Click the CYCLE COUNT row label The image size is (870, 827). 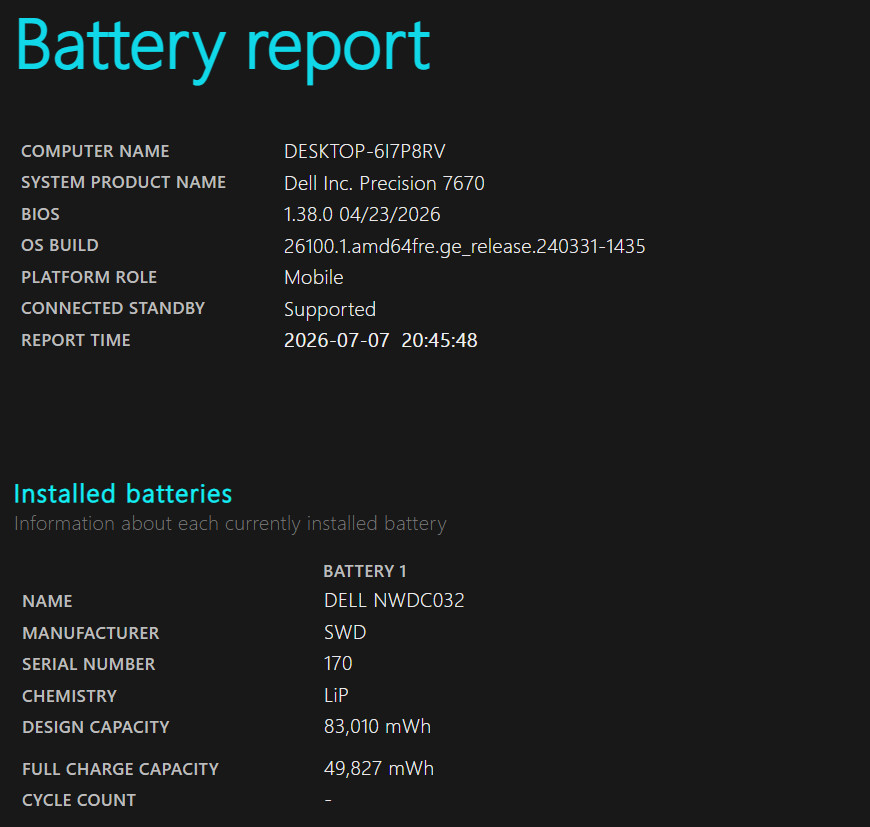tap(79, 800)
